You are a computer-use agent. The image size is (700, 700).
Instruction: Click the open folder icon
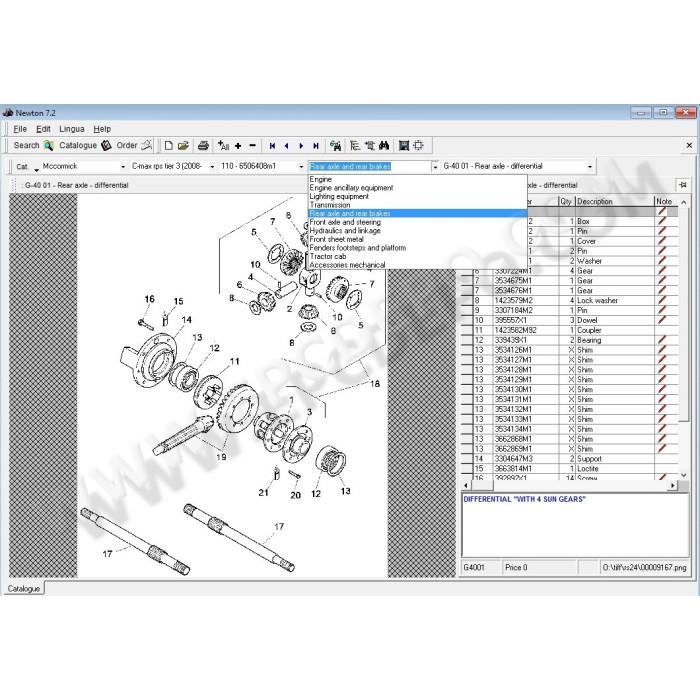coord(183,145)
